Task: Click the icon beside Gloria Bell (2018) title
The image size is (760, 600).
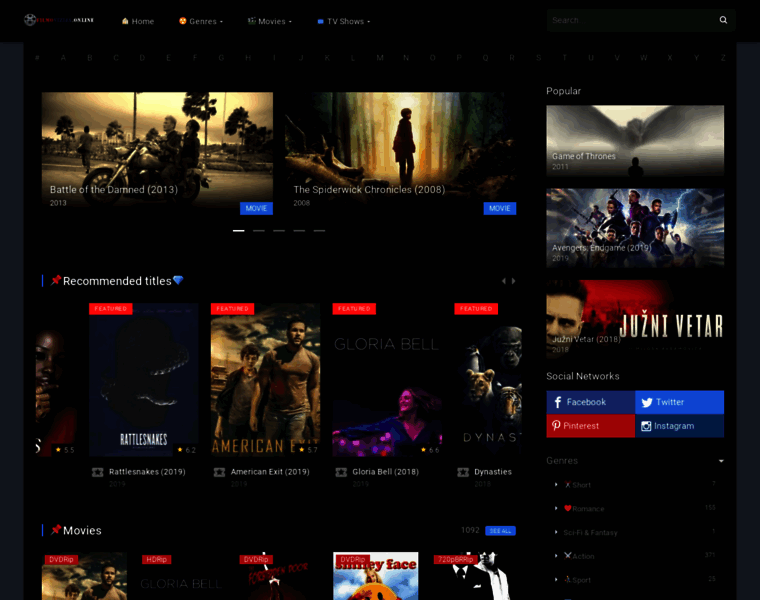Action: coord(341,472)
